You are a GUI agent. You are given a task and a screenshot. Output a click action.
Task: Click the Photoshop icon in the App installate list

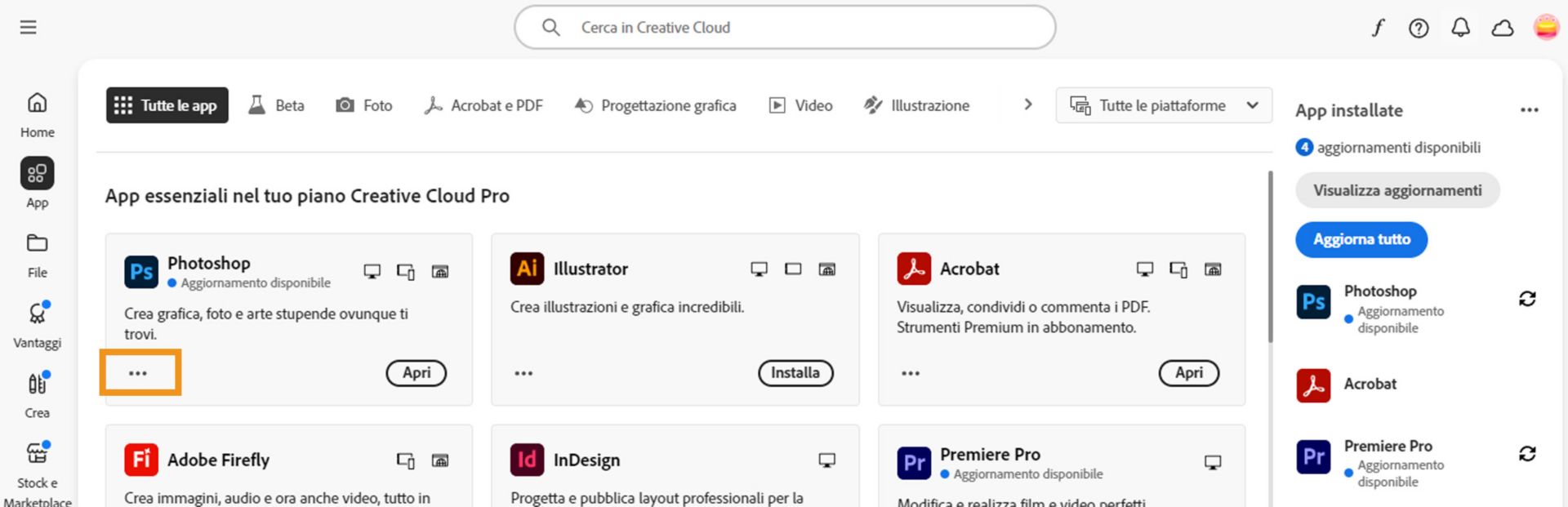pyautogui.click(x=1313, y=302)
